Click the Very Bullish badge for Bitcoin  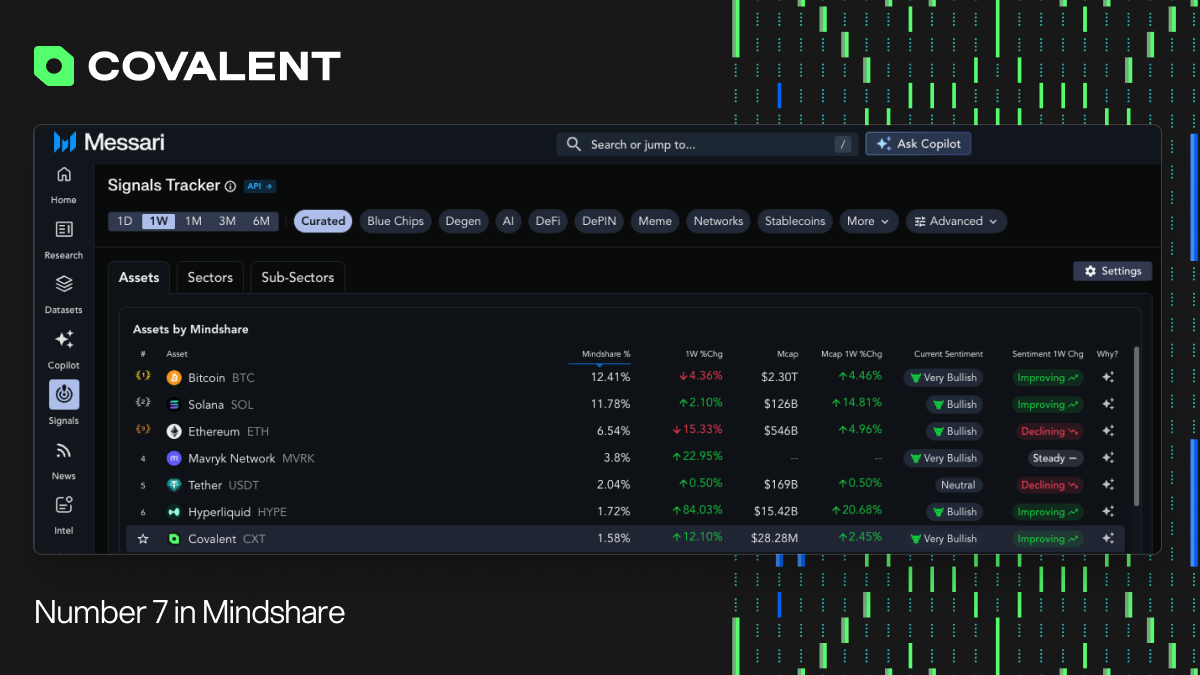tap(943, 378)
